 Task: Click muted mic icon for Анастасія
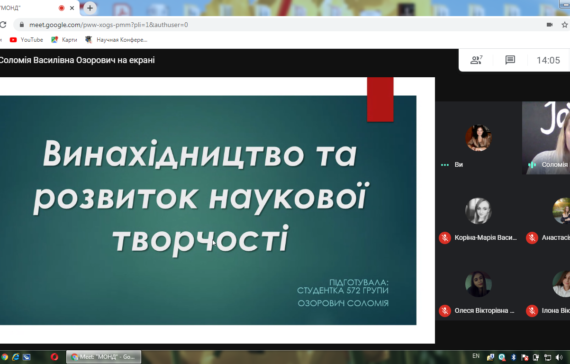pyautogui.click(x=532, y=238)
